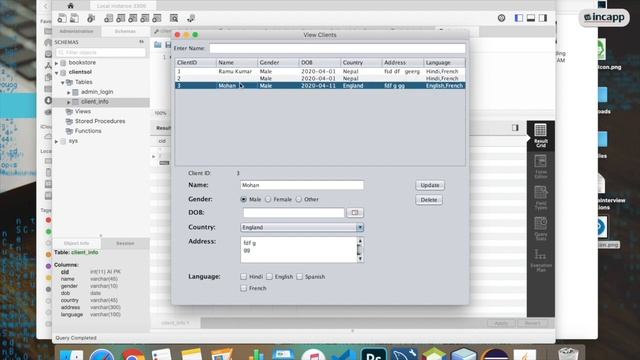Open MySQL Workbench home screen icon
This screenshot has height=360, width=640.
(71, 6)
